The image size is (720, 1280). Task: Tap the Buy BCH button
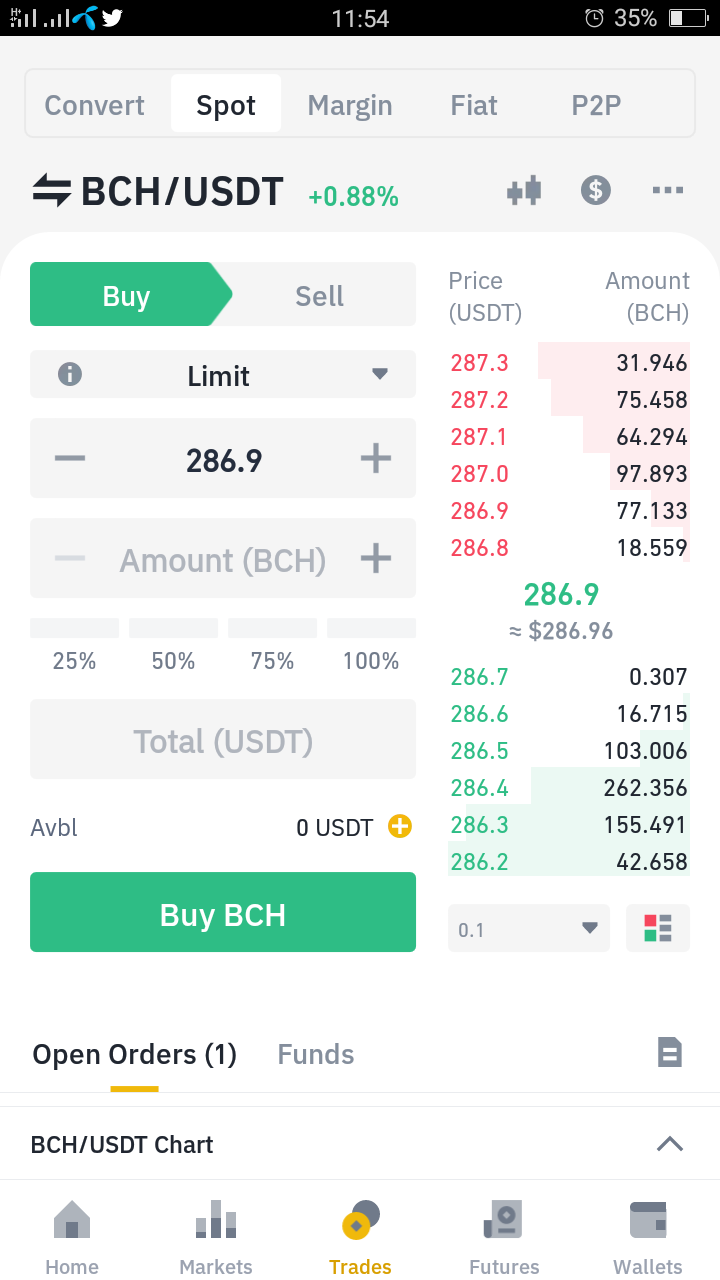[223, 912]
